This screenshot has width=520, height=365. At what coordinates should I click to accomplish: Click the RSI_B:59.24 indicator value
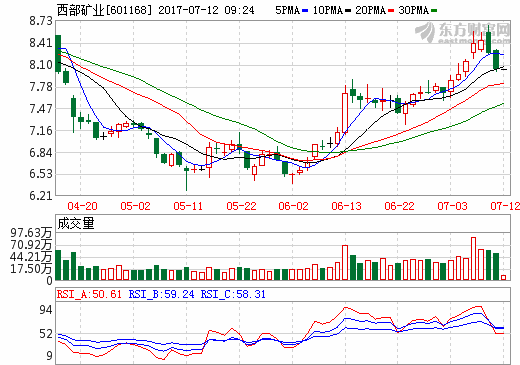(x=161, y=294)
